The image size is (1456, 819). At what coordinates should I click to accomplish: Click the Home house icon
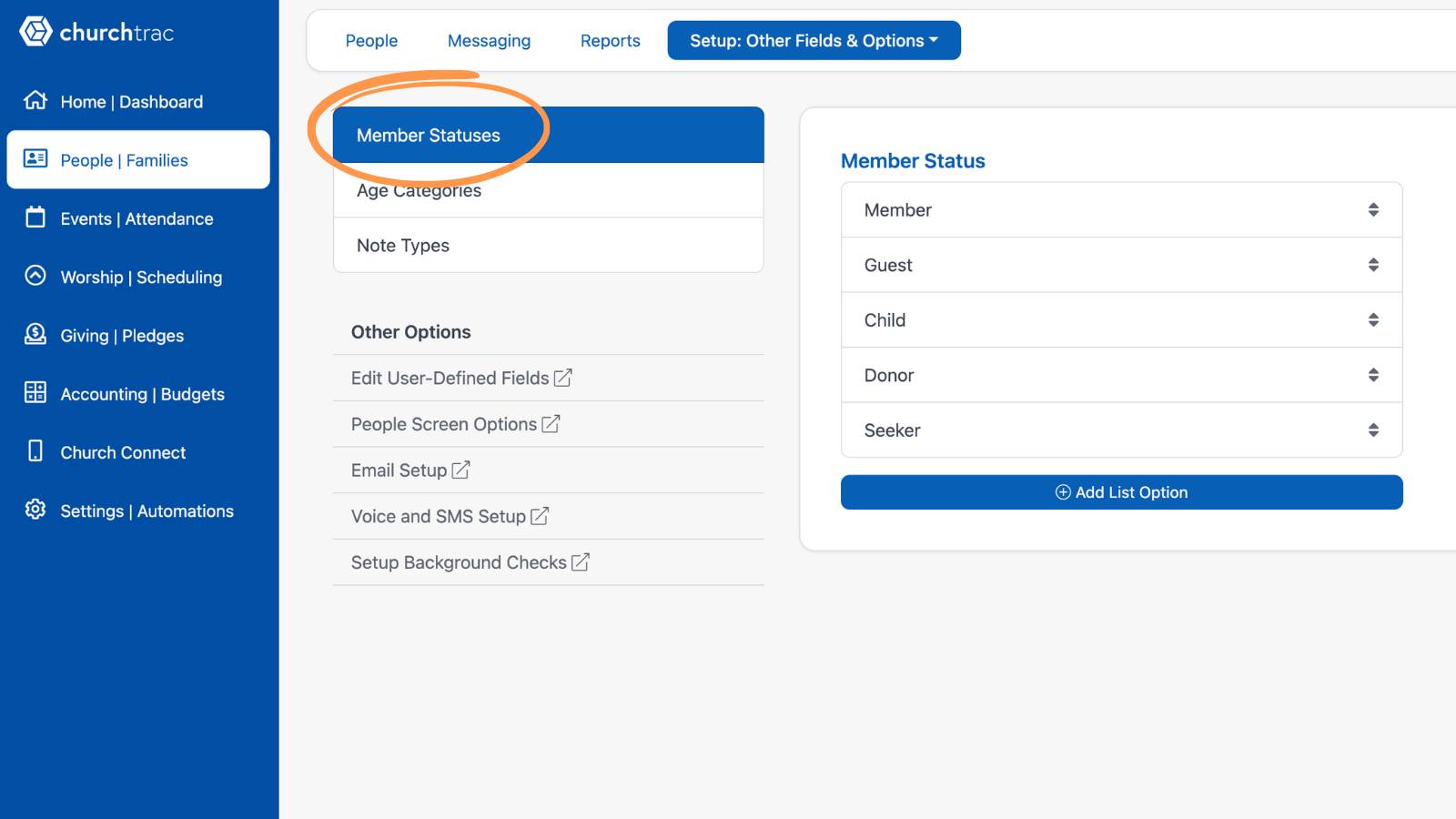pos(35,100)
